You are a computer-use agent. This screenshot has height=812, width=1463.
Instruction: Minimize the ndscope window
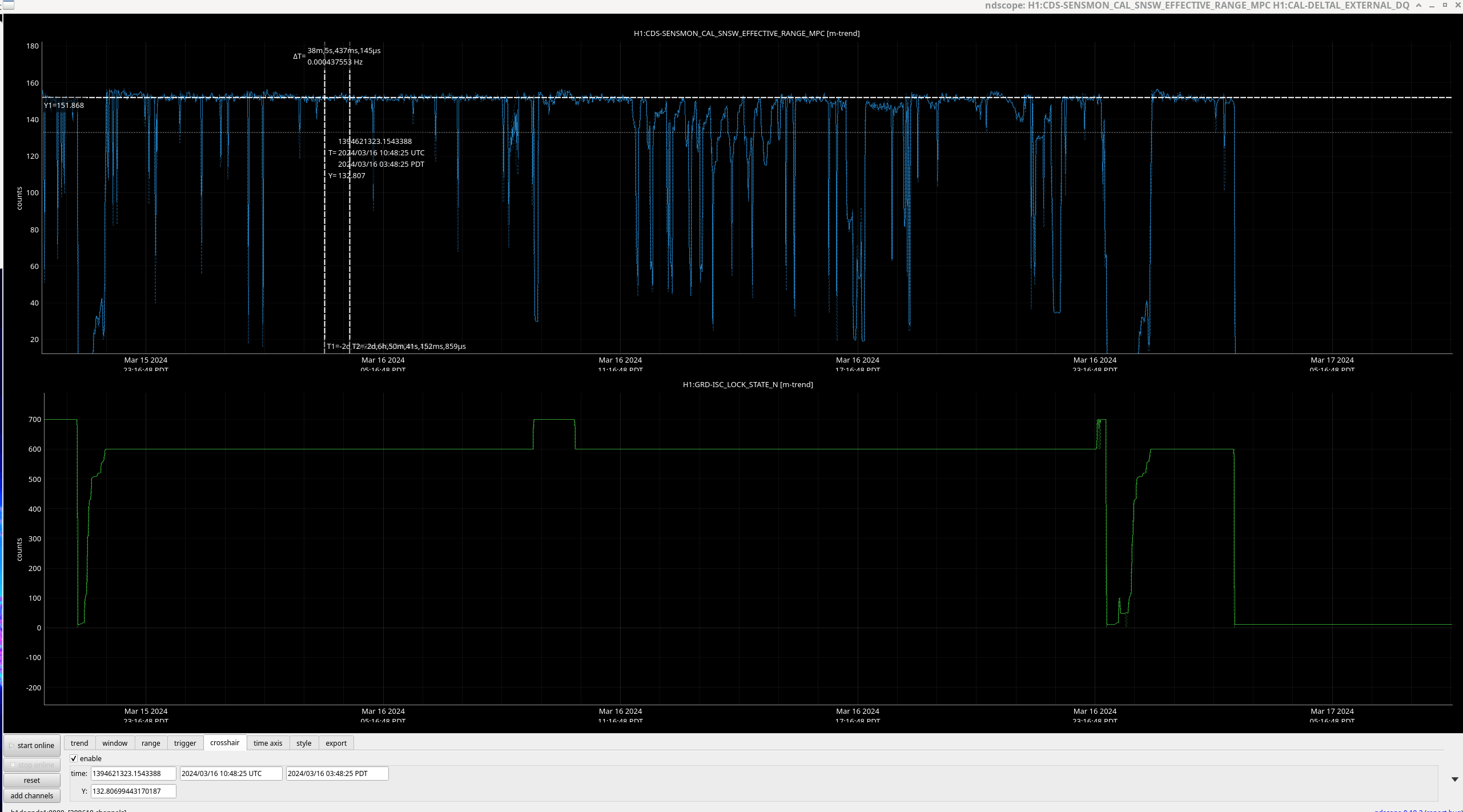click(1432, 5)
